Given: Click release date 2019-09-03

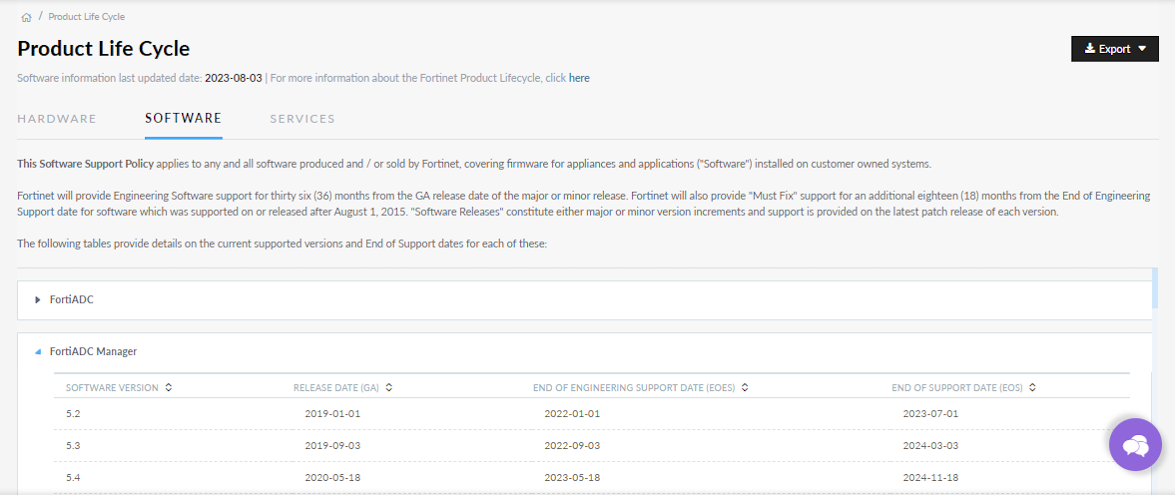Looking at the screenshot, I should [333, 445].
